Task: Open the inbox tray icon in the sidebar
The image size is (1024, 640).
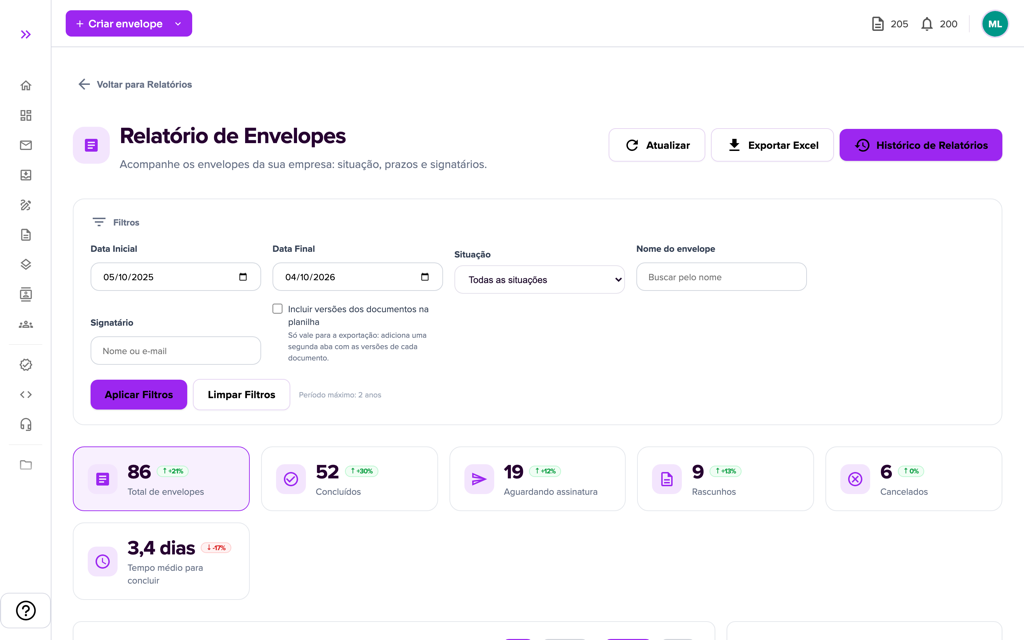Action: [x=25, y=175]
